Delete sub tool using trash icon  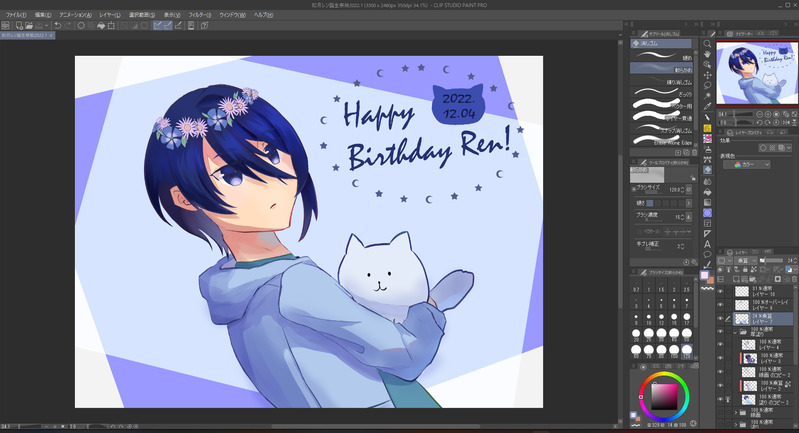tap(694, 152)
